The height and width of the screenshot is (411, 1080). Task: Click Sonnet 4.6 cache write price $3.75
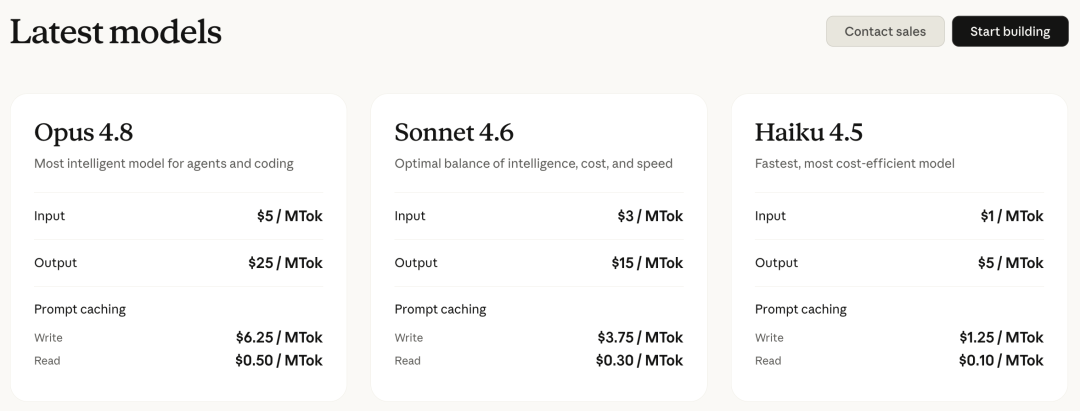pos(640,337)
